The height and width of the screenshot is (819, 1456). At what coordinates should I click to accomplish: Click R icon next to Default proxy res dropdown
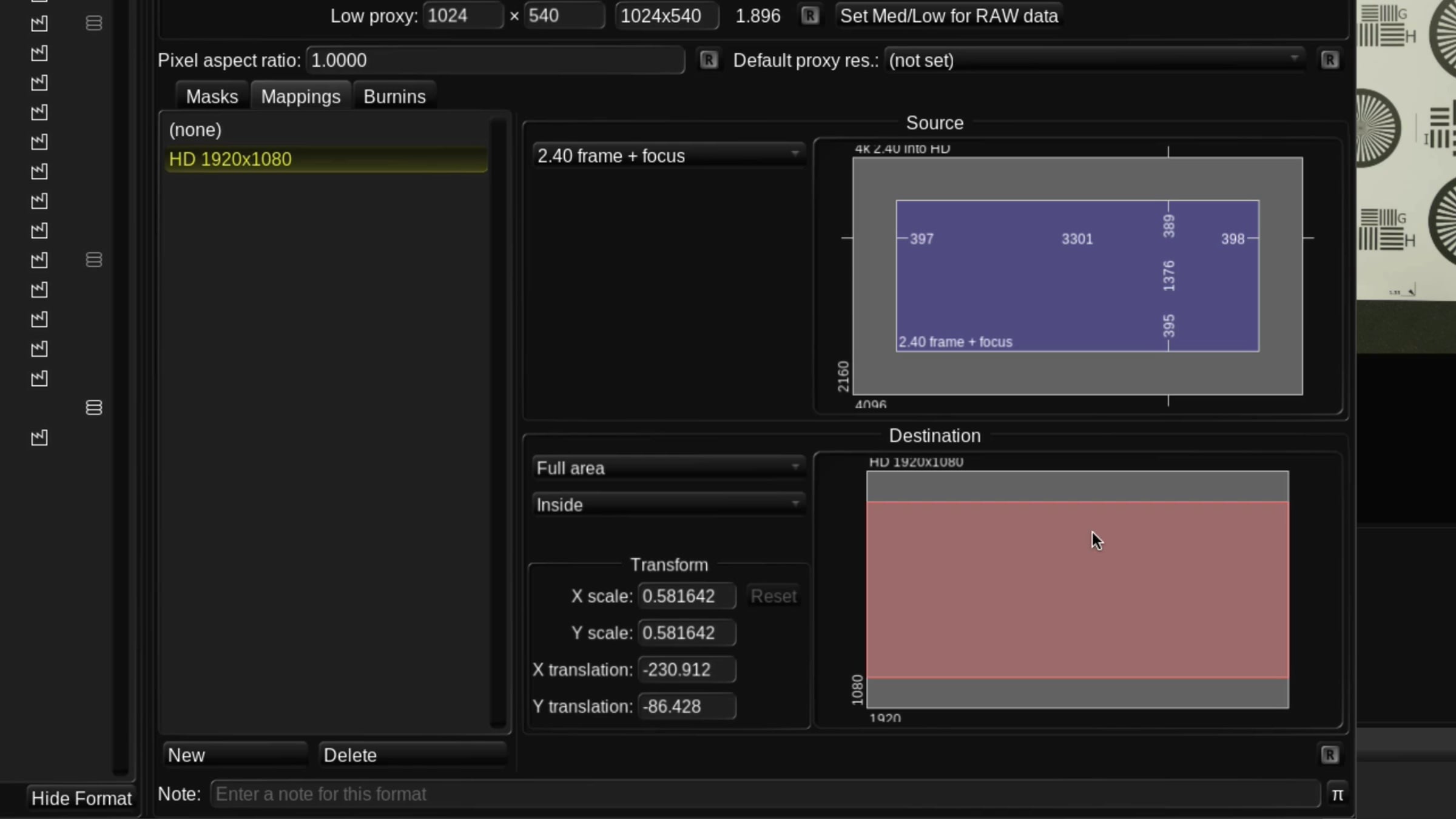click(x=1329, y=60)
